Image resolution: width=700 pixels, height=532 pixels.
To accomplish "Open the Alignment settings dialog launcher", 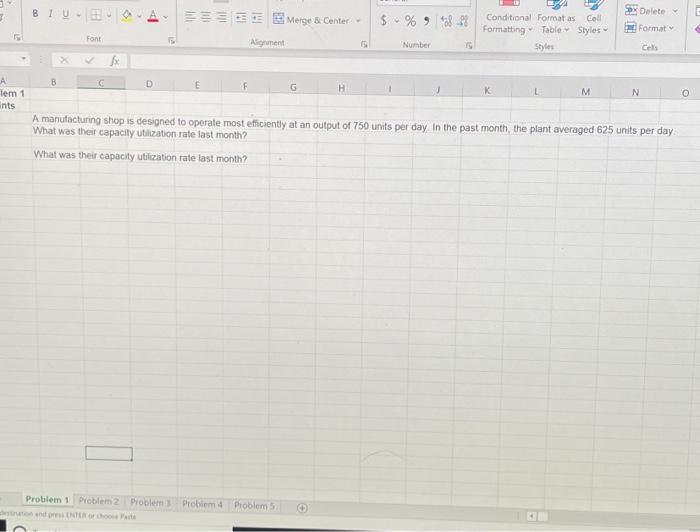I will coord(364,44).
